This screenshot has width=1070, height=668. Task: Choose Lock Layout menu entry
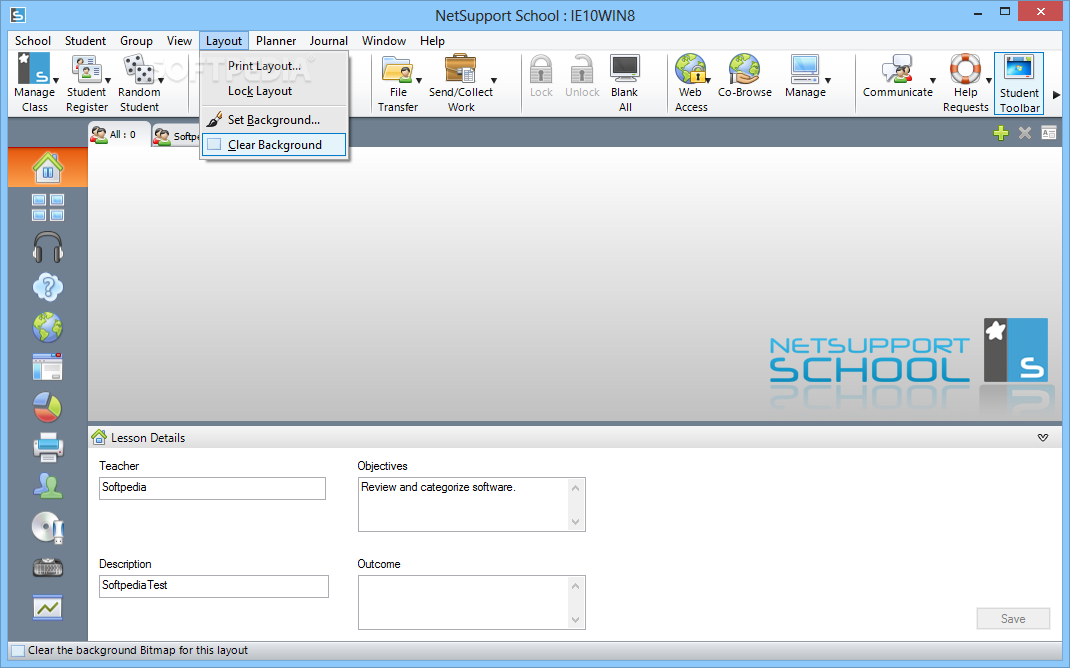coord(274,91)
